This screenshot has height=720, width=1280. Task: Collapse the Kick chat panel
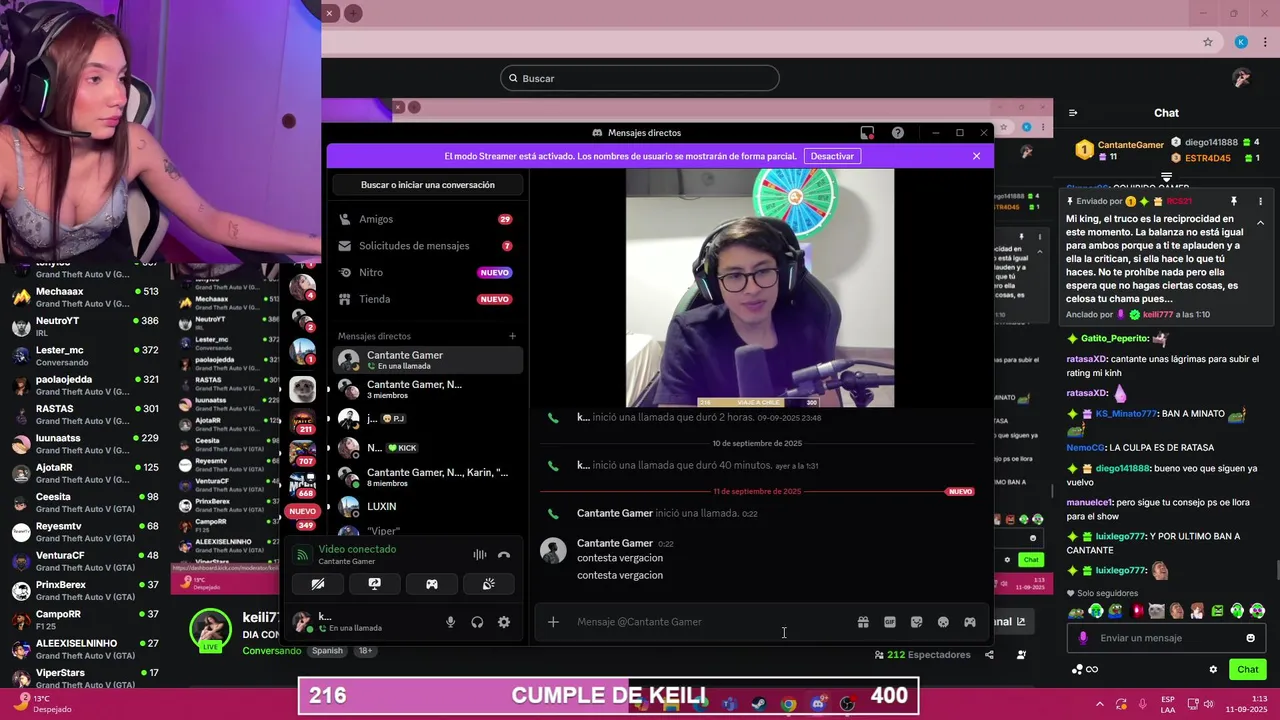(x=1073, y=113)
